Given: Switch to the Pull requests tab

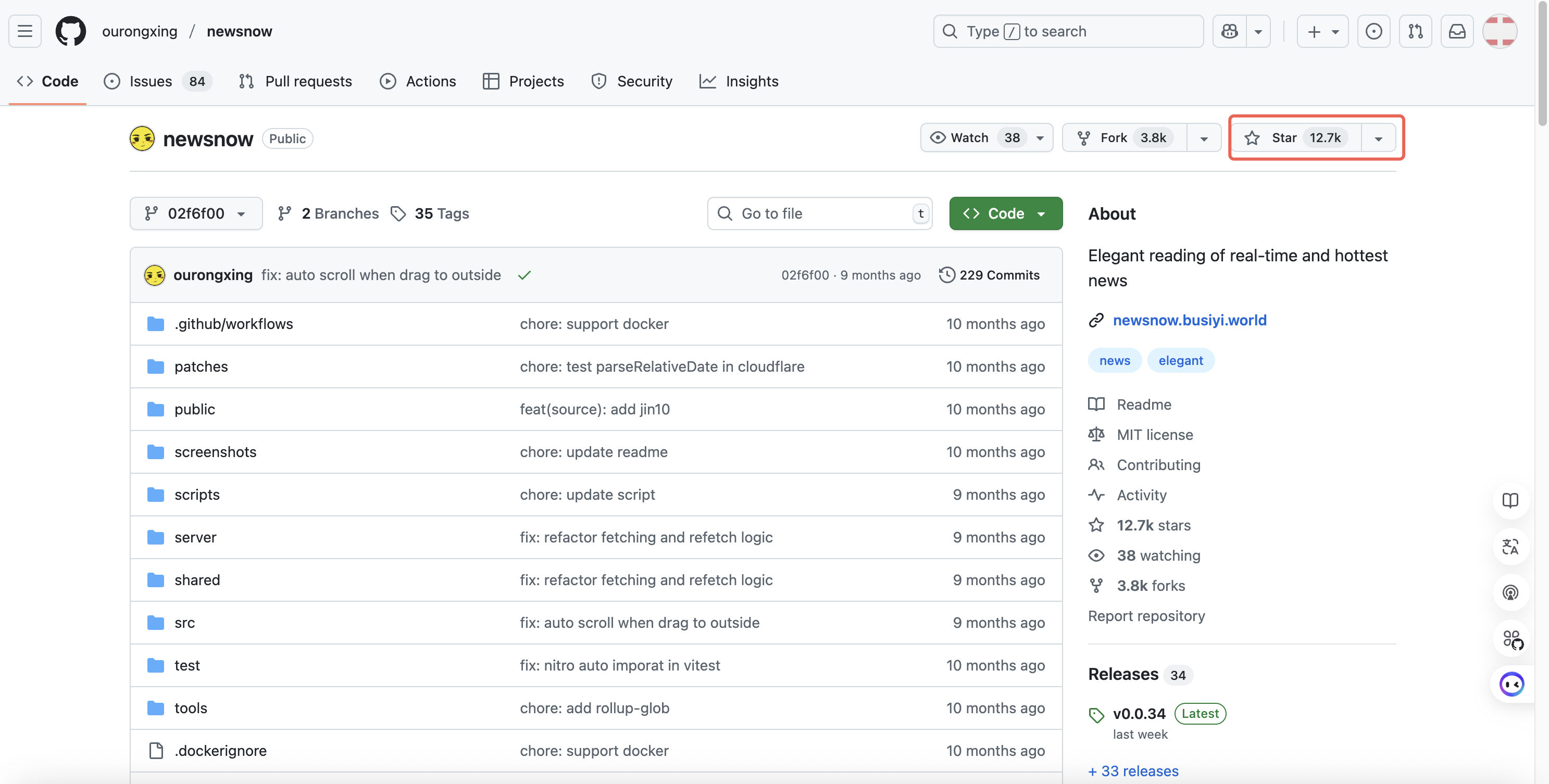Looking at the screenshot, I should tap(295, 81).
